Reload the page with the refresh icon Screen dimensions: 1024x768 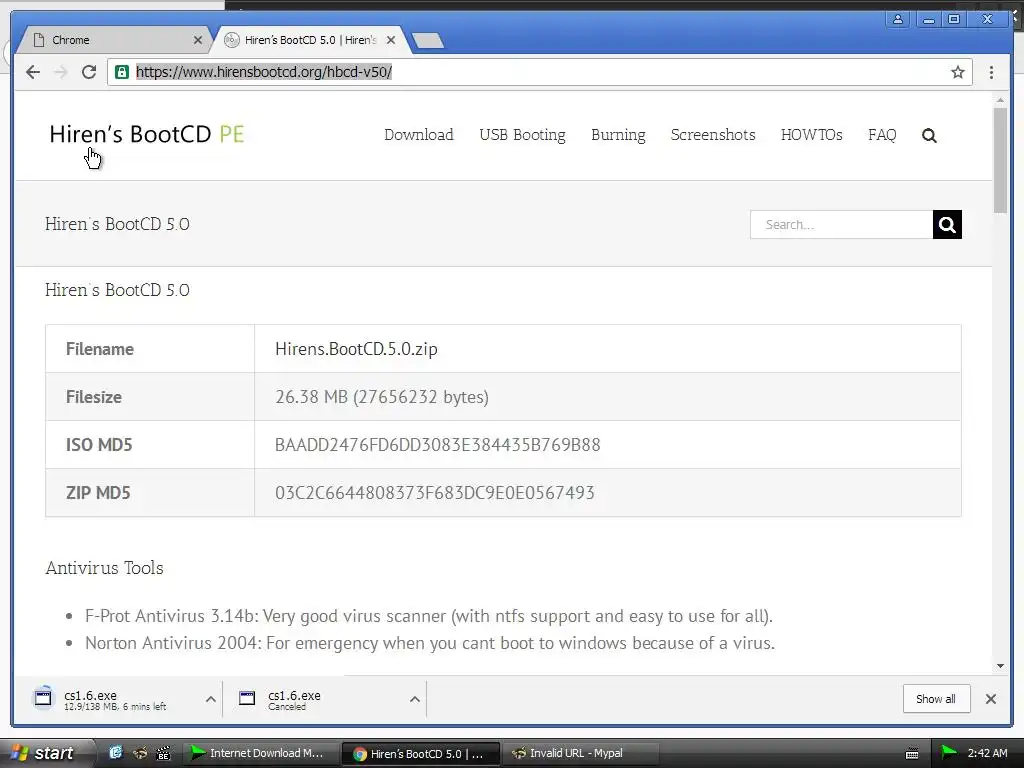coord(89,72)
